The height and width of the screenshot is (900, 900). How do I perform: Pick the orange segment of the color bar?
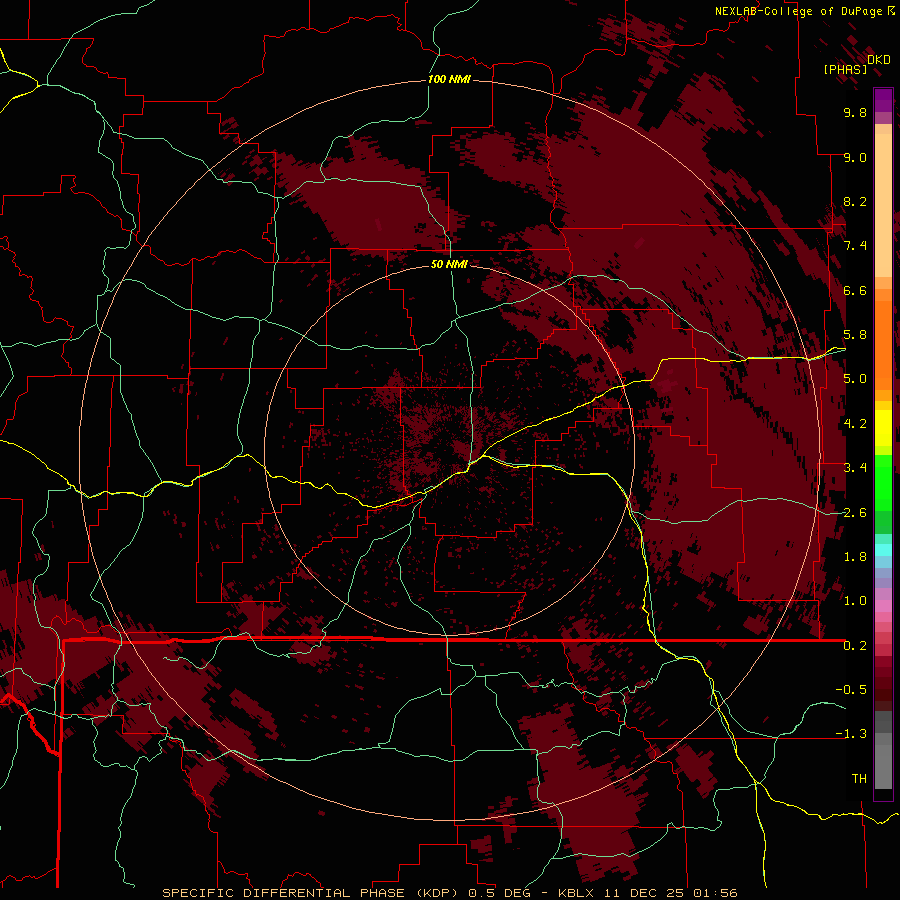(883, 344)
